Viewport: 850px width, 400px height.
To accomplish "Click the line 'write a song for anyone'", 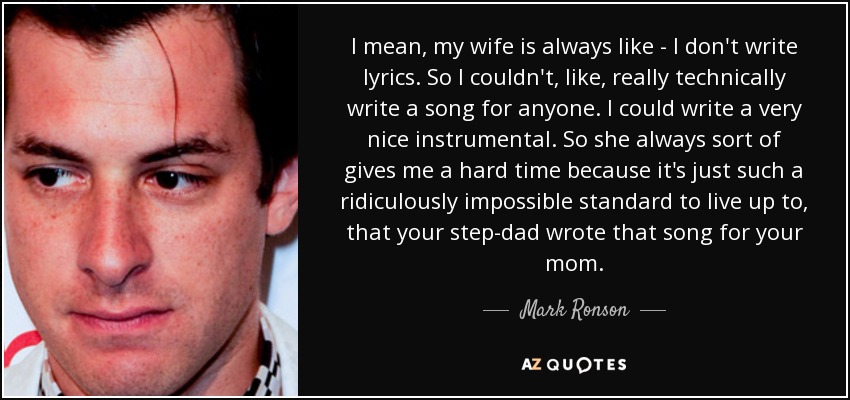I will pos(574,110).
